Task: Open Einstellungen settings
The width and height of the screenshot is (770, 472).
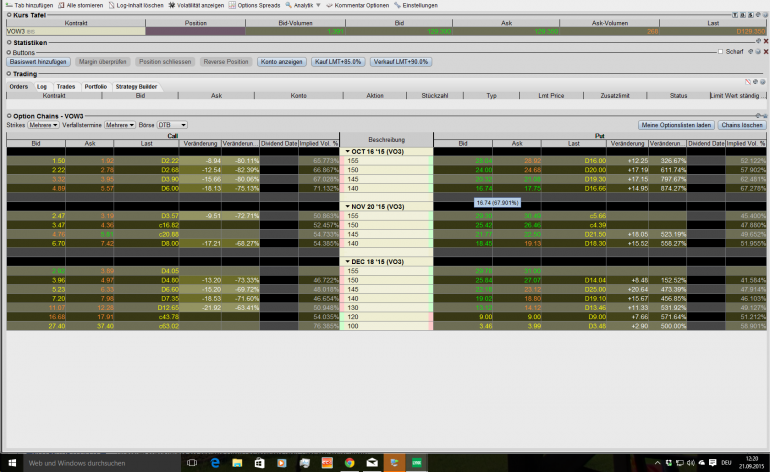Action: tap(415, 5)
